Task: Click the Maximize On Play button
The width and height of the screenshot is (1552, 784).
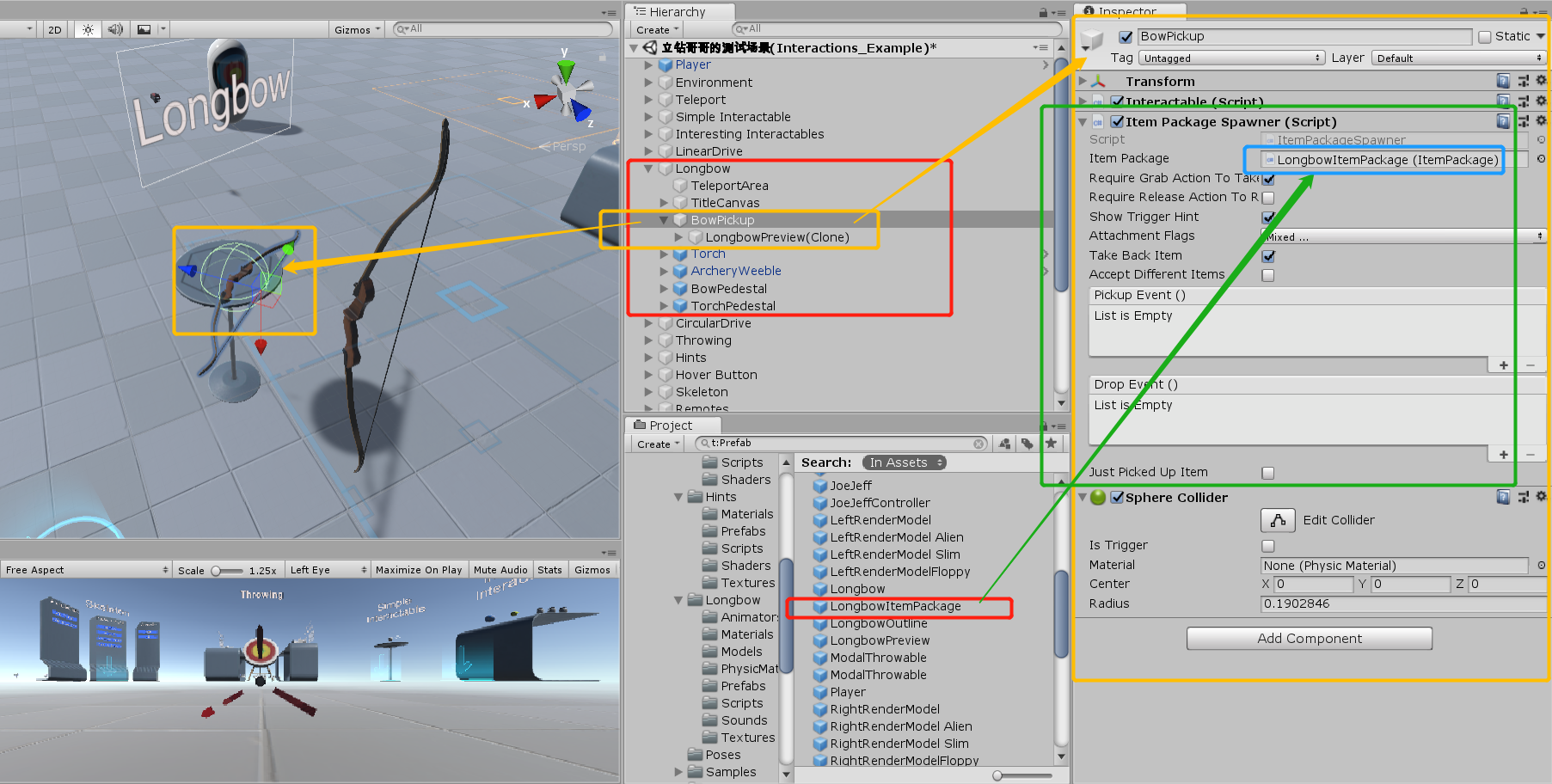Action: (x=419, y=568)
